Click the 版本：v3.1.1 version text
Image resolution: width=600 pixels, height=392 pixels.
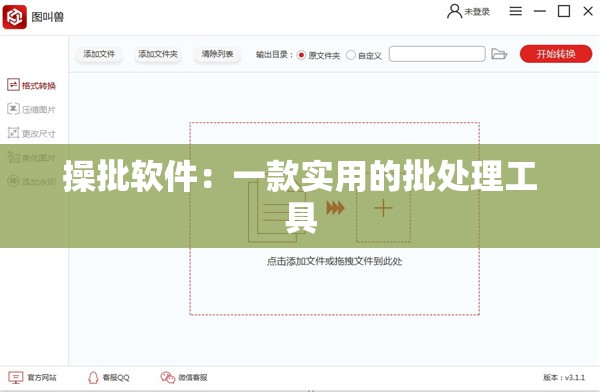point(564,378)
